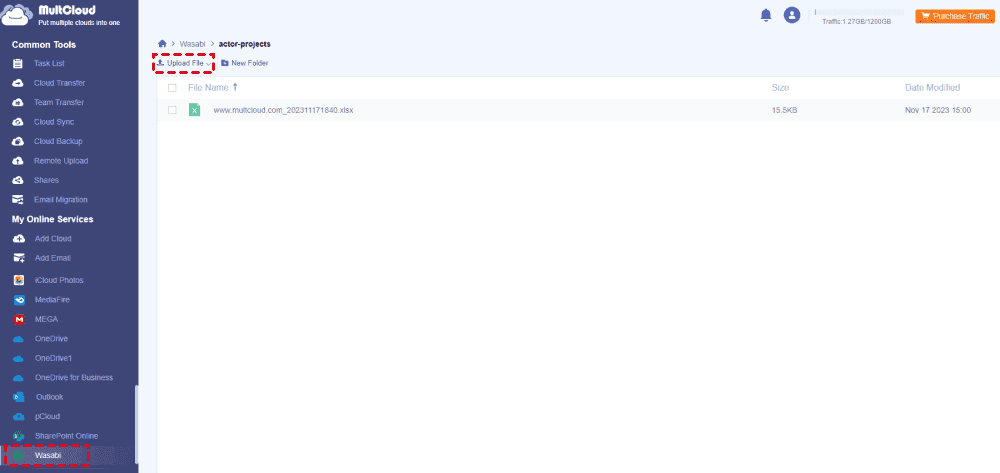This screenshot has width=1000, height=473.
Task: Click the Email Migration icon
Action: coord(18,200)
